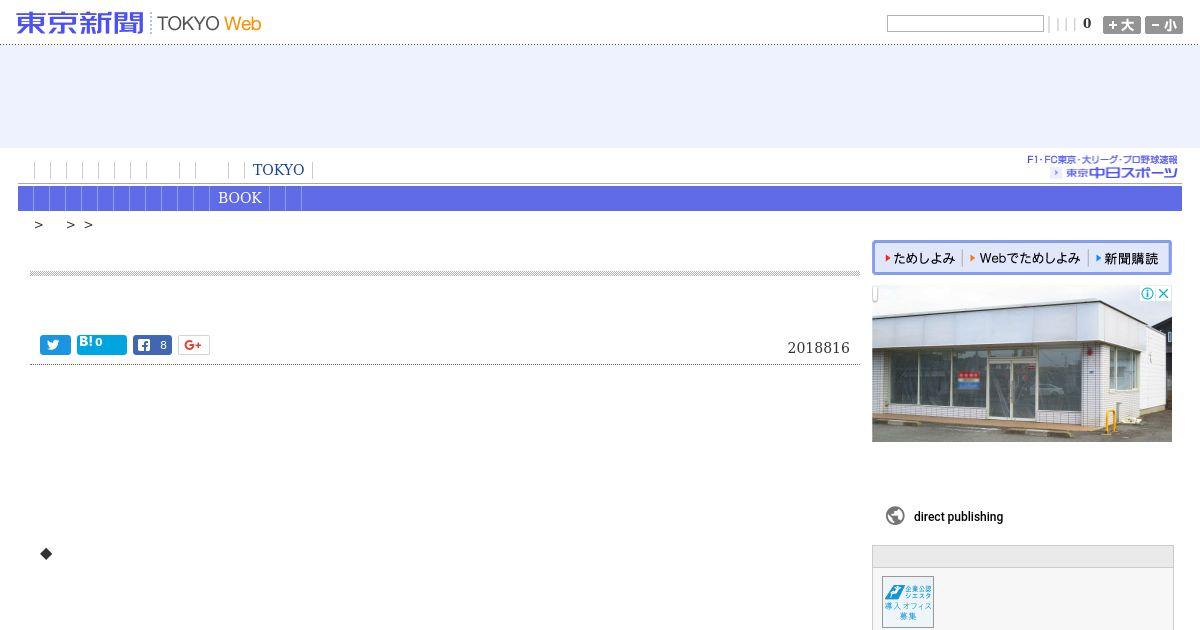Viewport: 1200px width, 630px height.
Task: Open the 新聞購読 subscription link
Action: 1127,258
